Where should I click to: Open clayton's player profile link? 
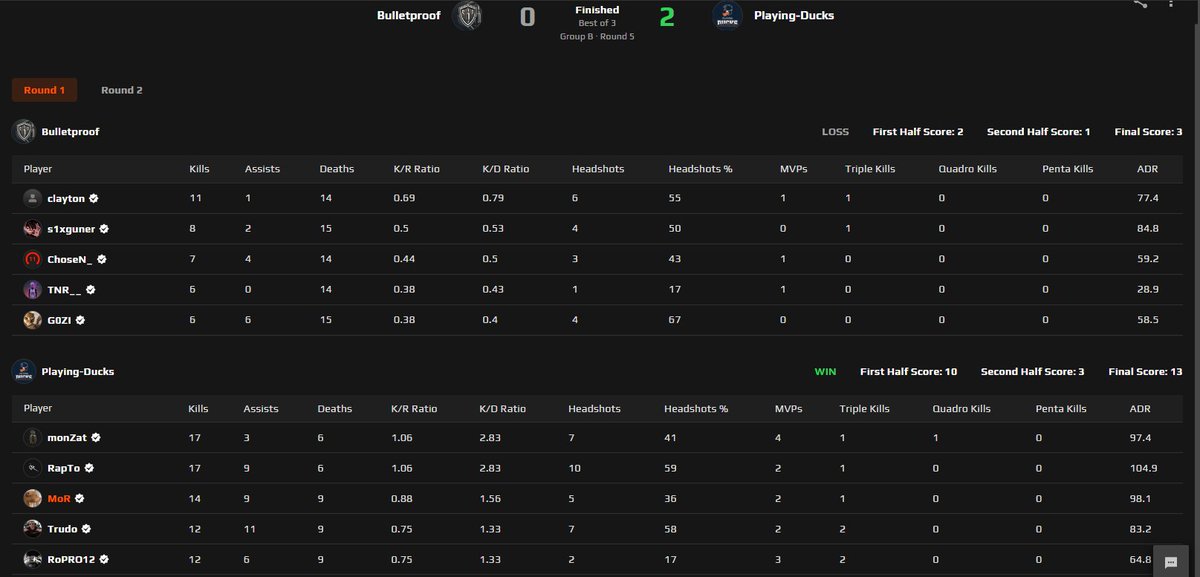(x=66, y=199)
